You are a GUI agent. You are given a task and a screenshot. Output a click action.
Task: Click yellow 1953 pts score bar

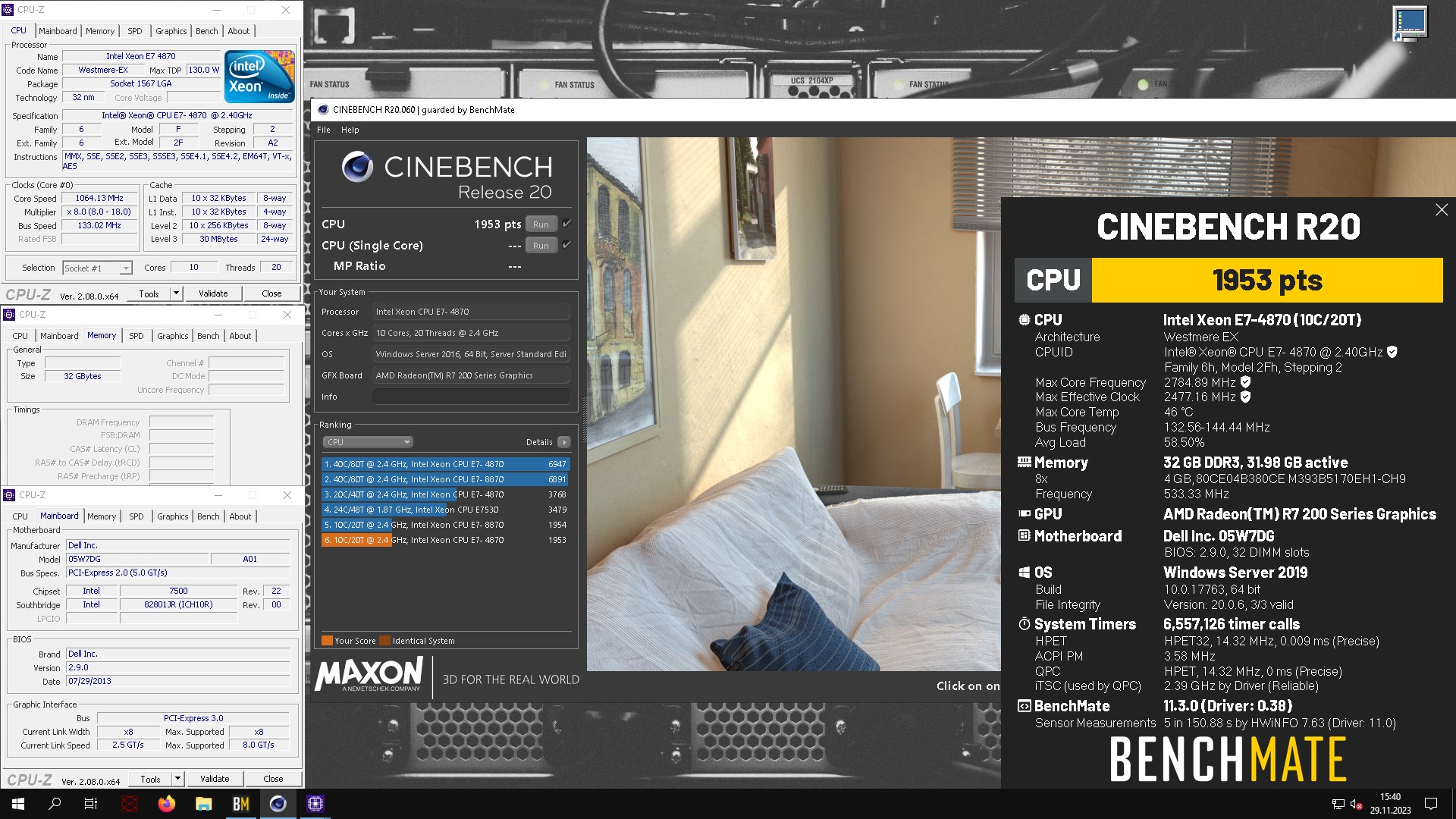tap(1267, 281)
